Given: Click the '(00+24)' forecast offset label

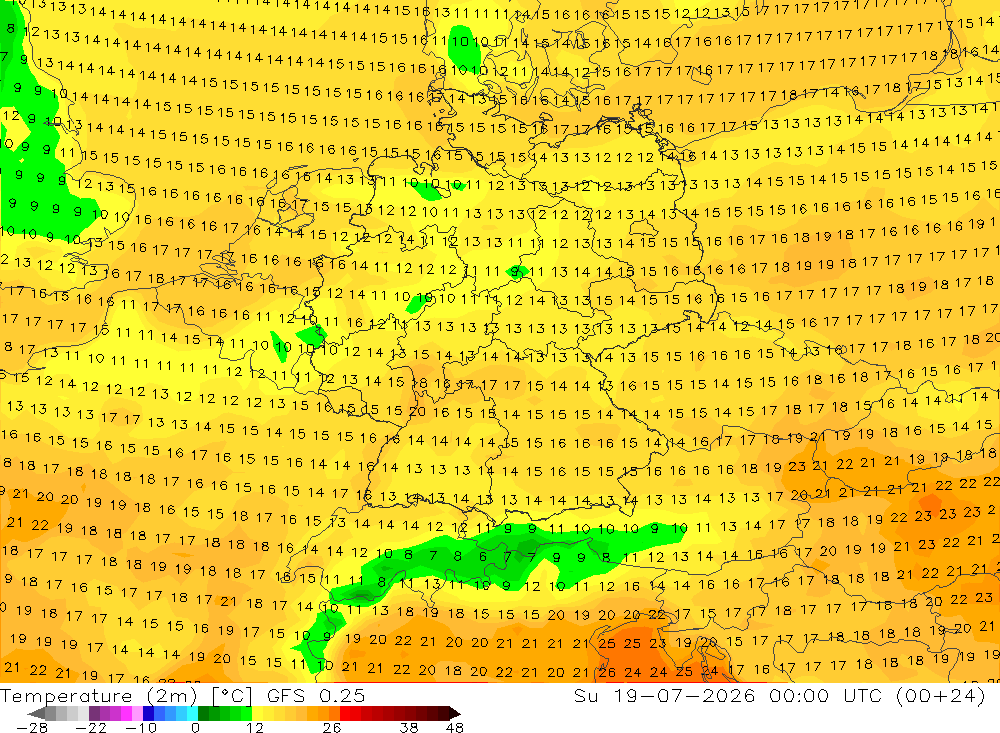Looking at the screenshot, I should [x=941, y=696].
